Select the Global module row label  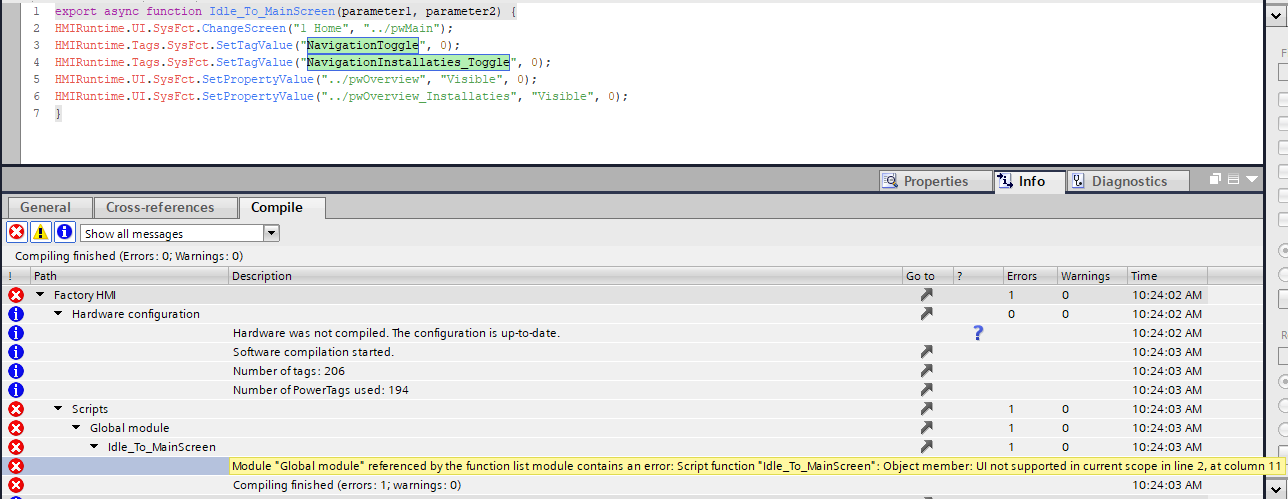[130, 428]
